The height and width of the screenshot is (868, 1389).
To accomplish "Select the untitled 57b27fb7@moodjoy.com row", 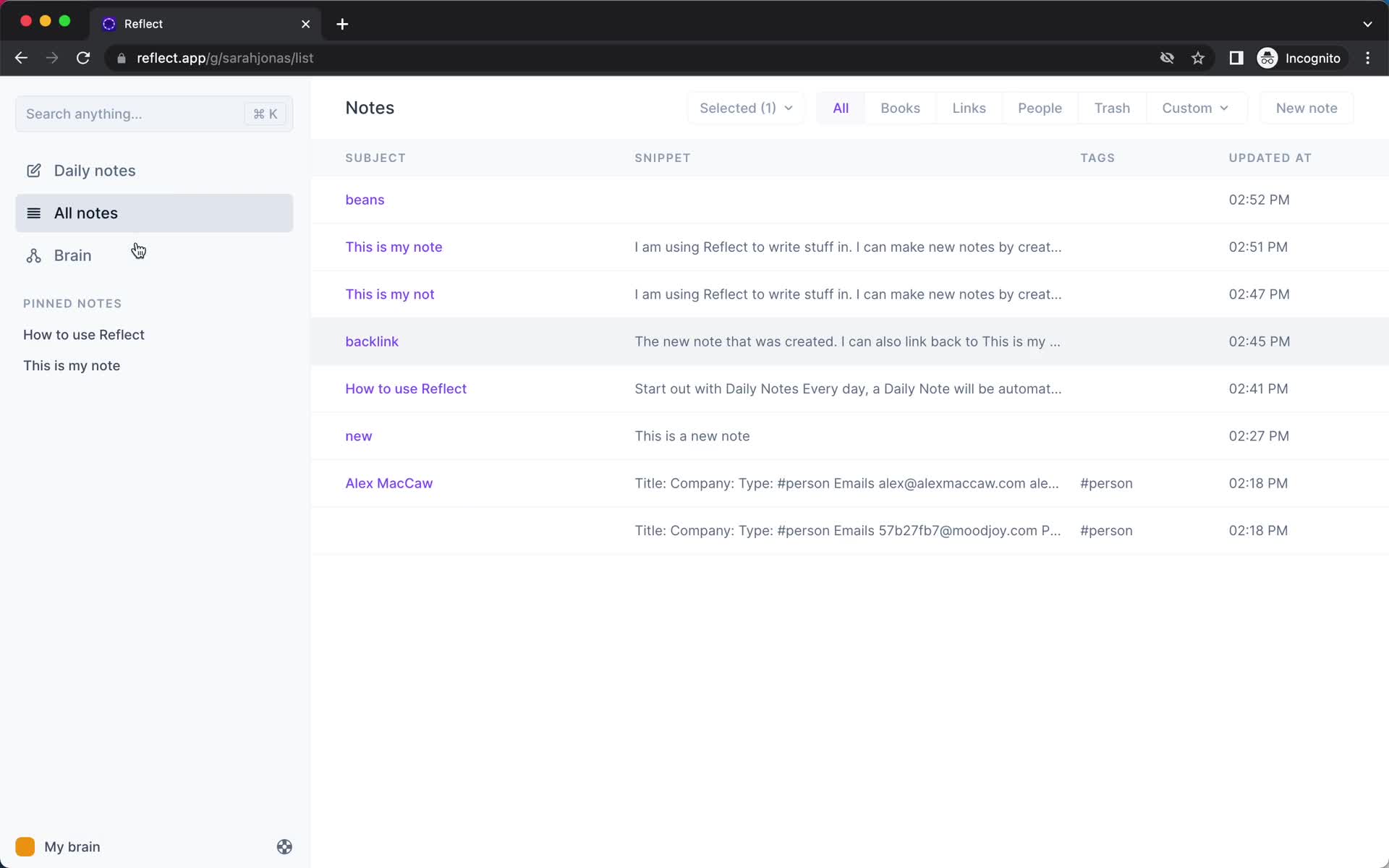I will click(x=849, y=531).
